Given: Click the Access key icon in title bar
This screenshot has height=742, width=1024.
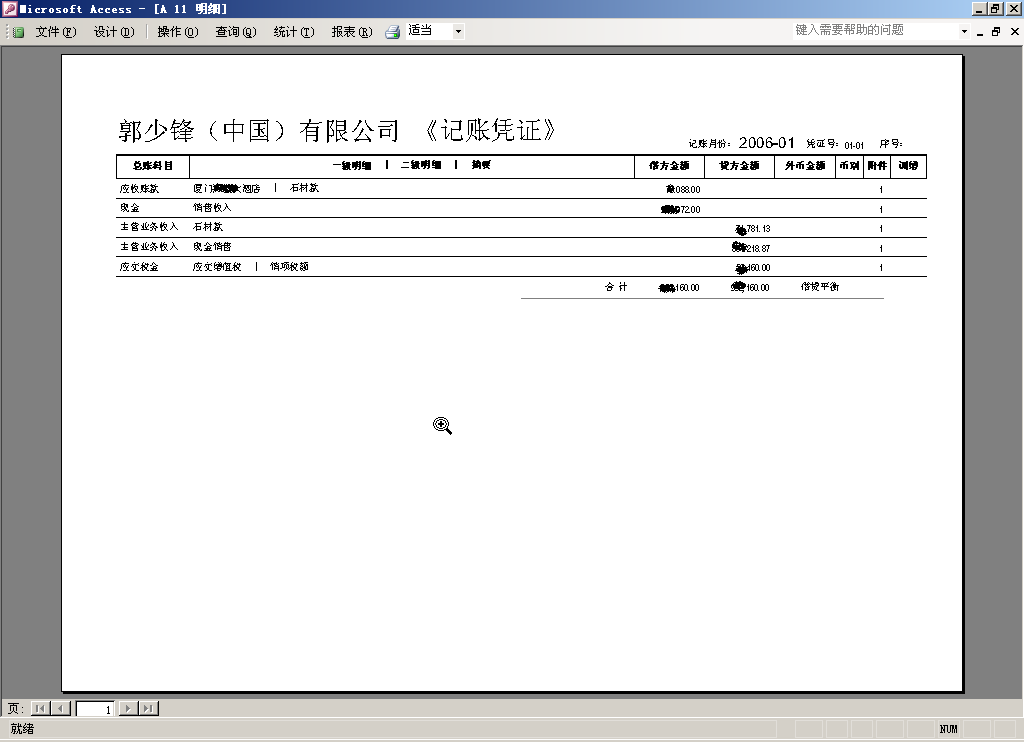Looking at the screenshot, I should pos(9,9).
